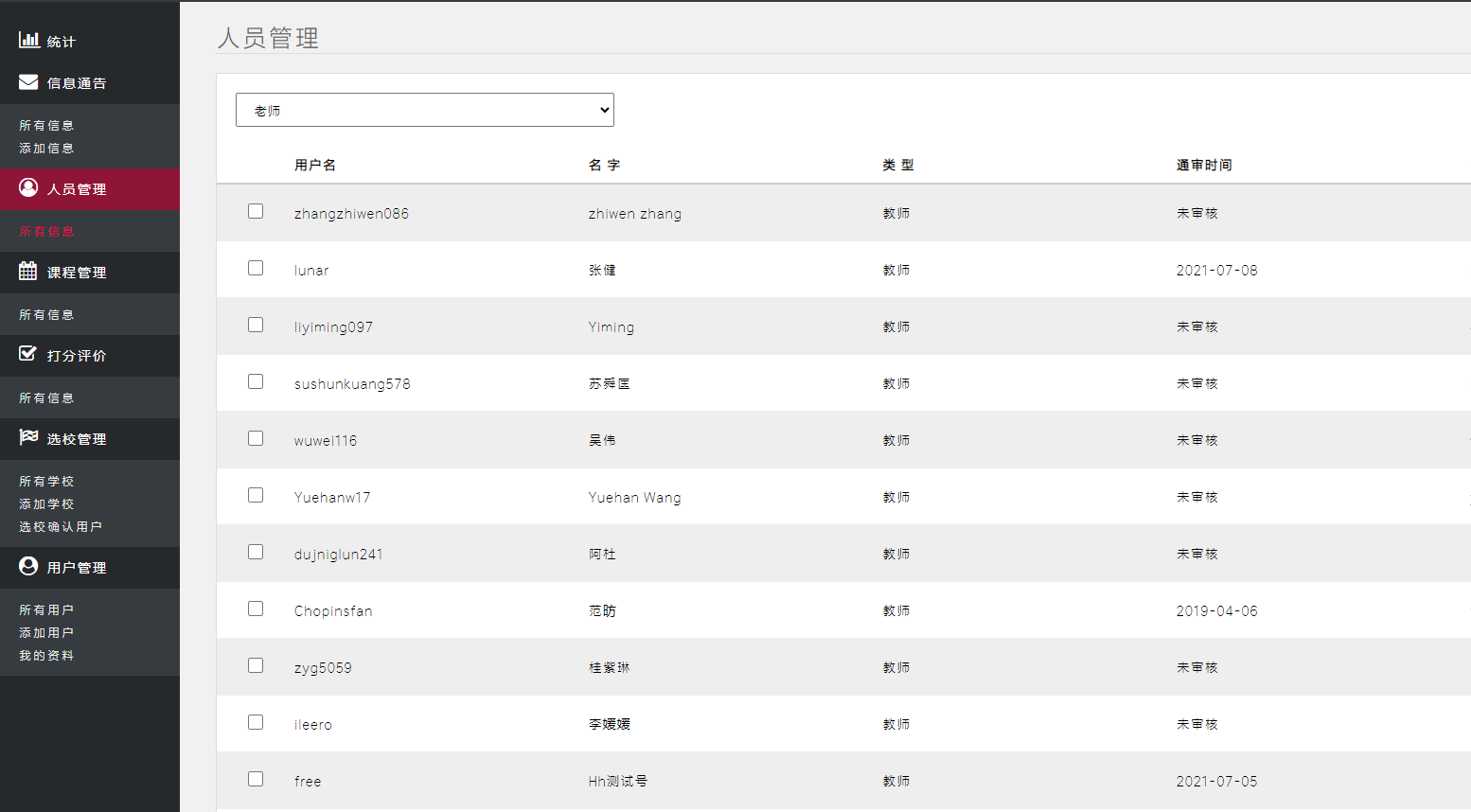Click the 用户名 column header
The image size is (1471, 812).
click(315, 165)
